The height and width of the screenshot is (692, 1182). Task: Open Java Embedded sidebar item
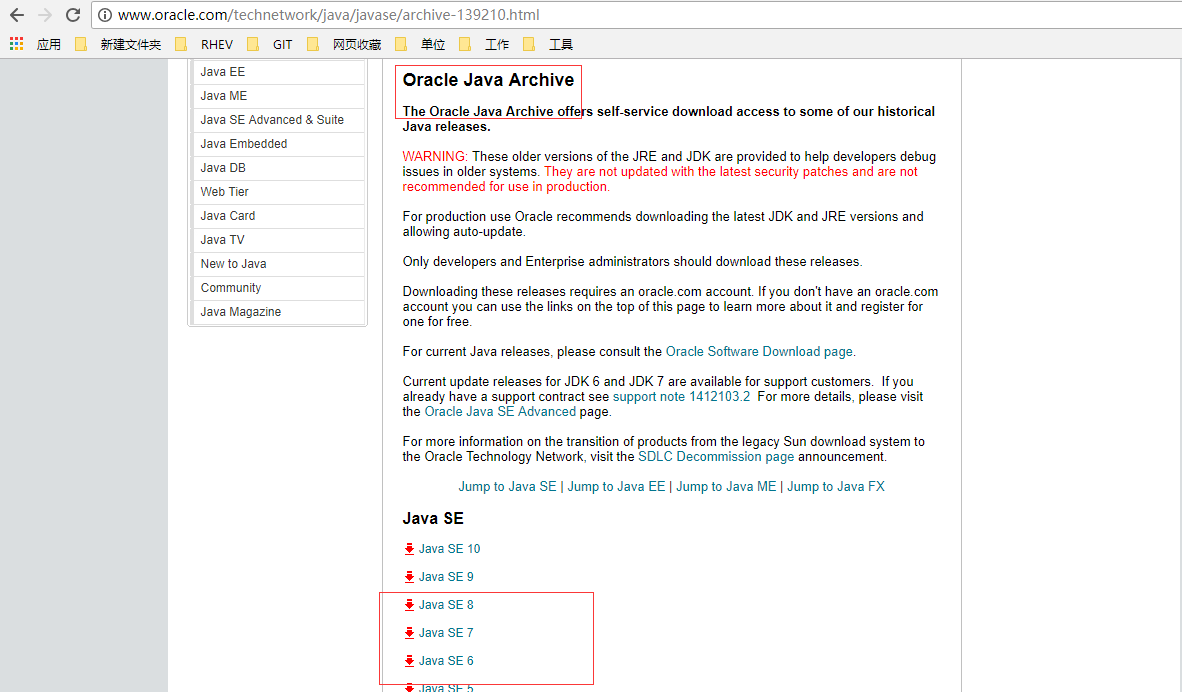coord(279,144)
